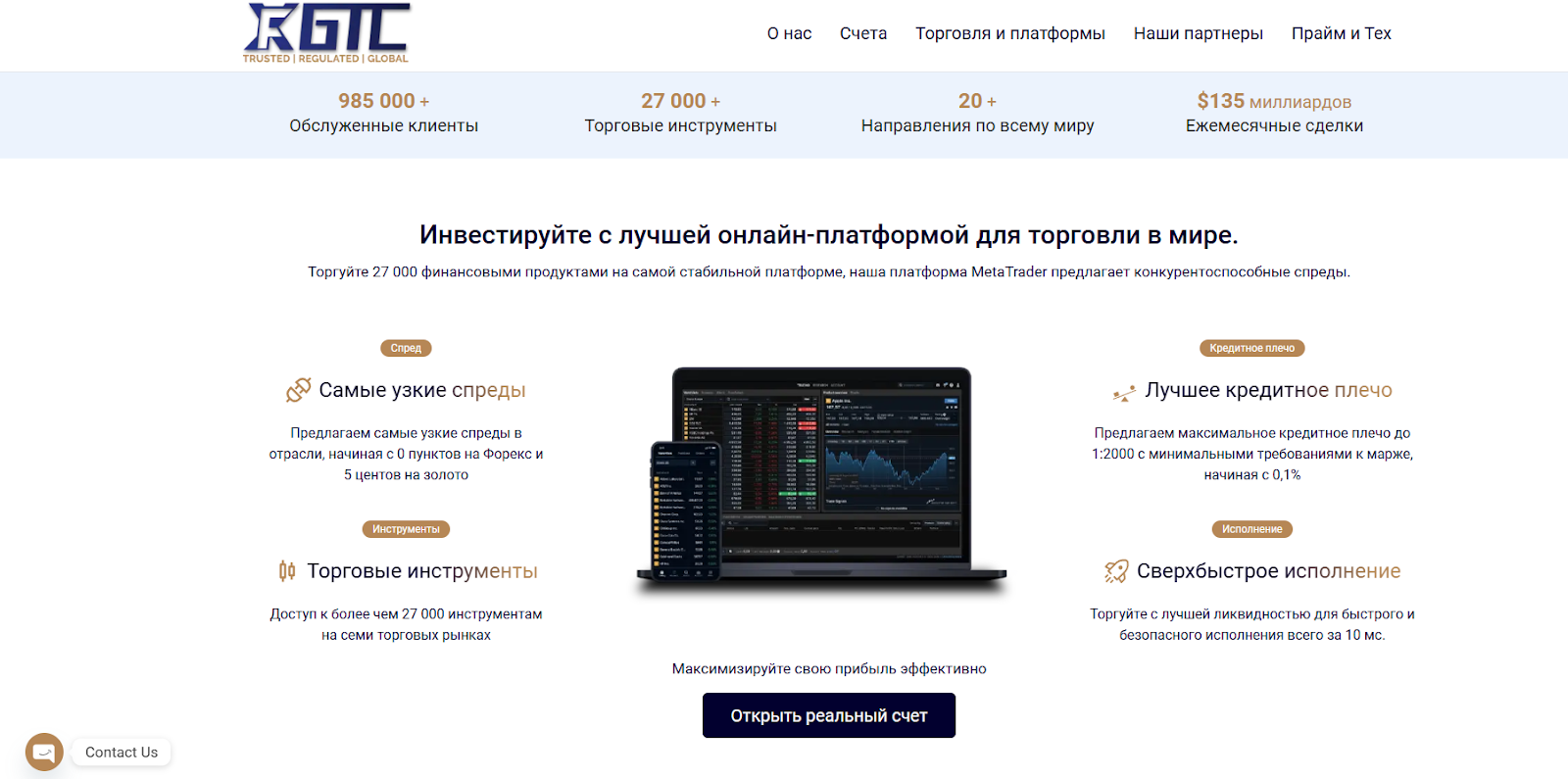This screenshot has height=779, width=1568.
Task: Click Ежемесячные сделки label
Action: click(1274, 125)
